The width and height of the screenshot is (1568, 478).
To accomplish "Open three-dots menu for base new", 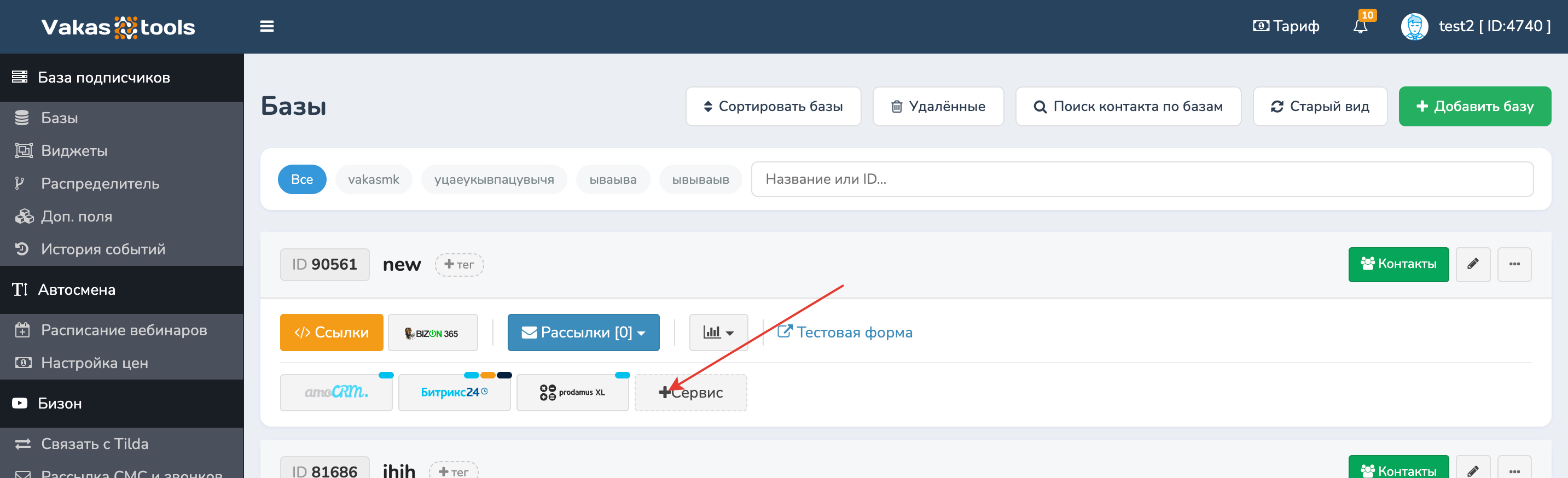I will pos(1514,264).
